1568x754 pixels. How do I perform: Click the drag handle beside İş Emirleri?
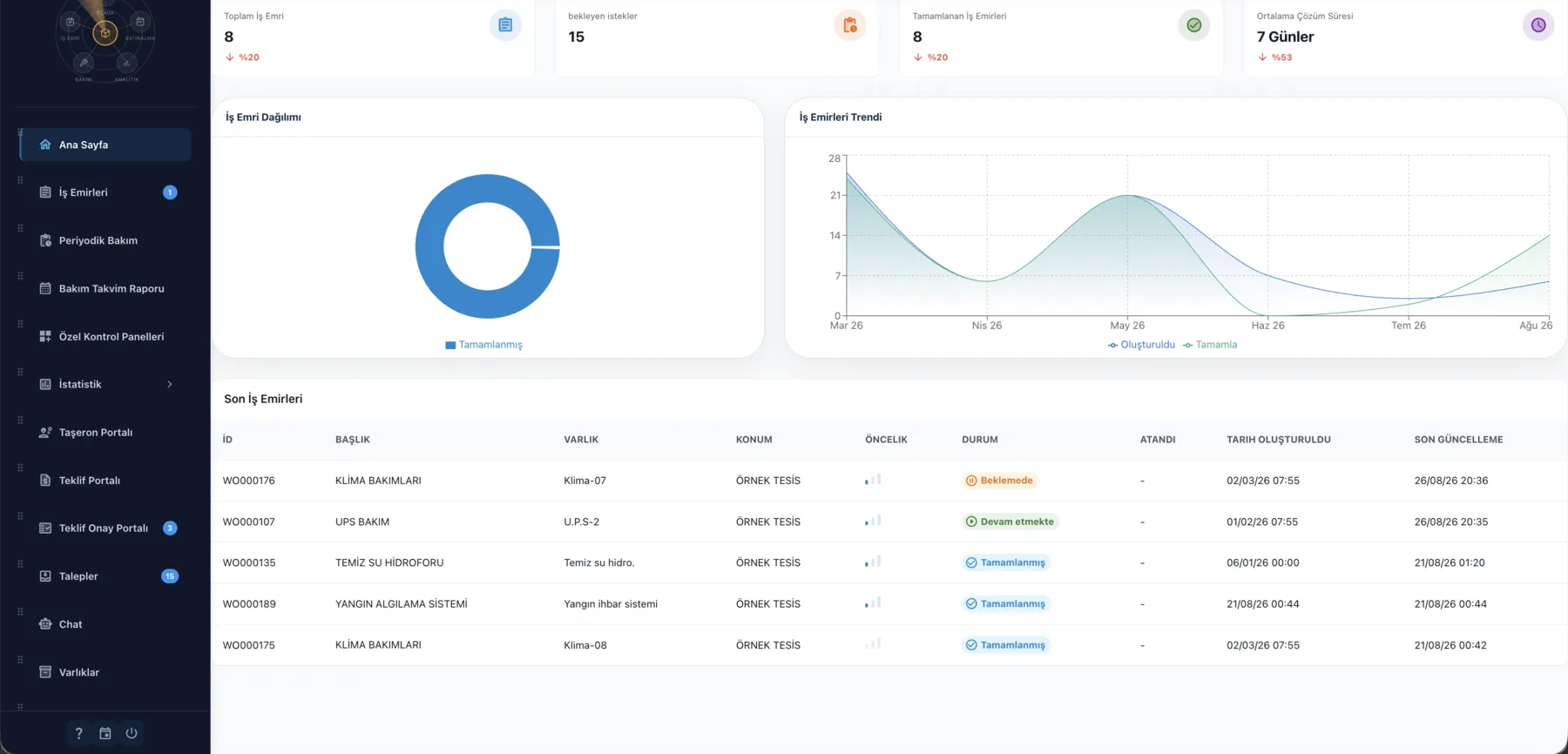coord(20,180)
